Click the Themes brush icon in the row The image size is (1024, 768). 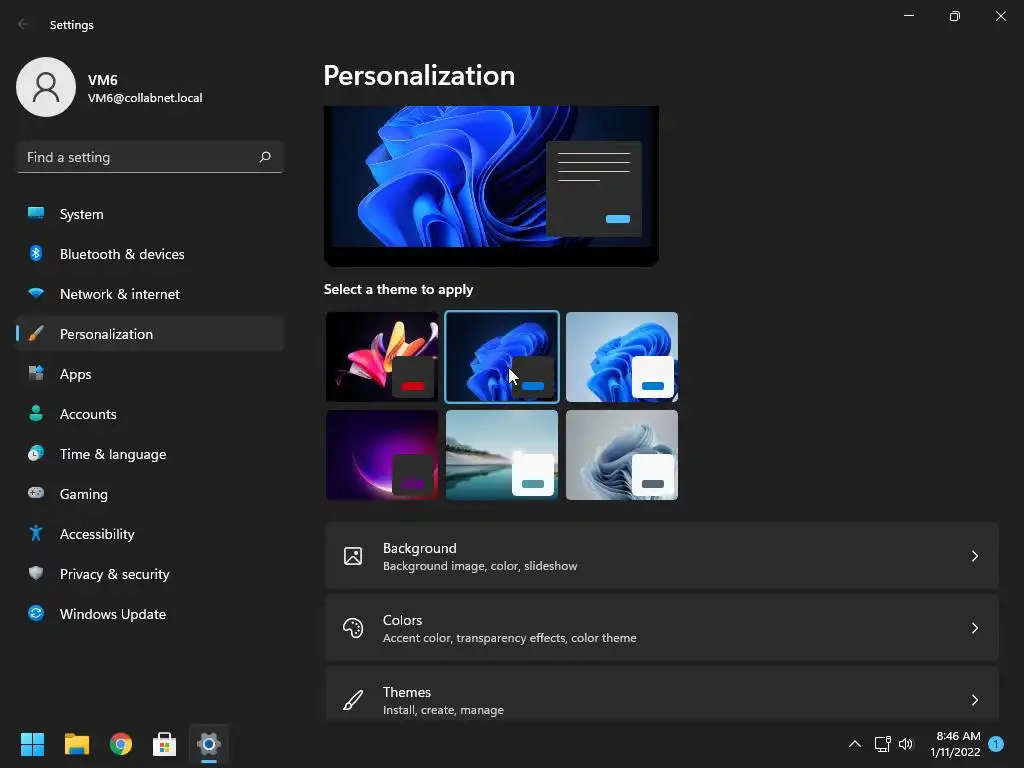tap(353, 700)
